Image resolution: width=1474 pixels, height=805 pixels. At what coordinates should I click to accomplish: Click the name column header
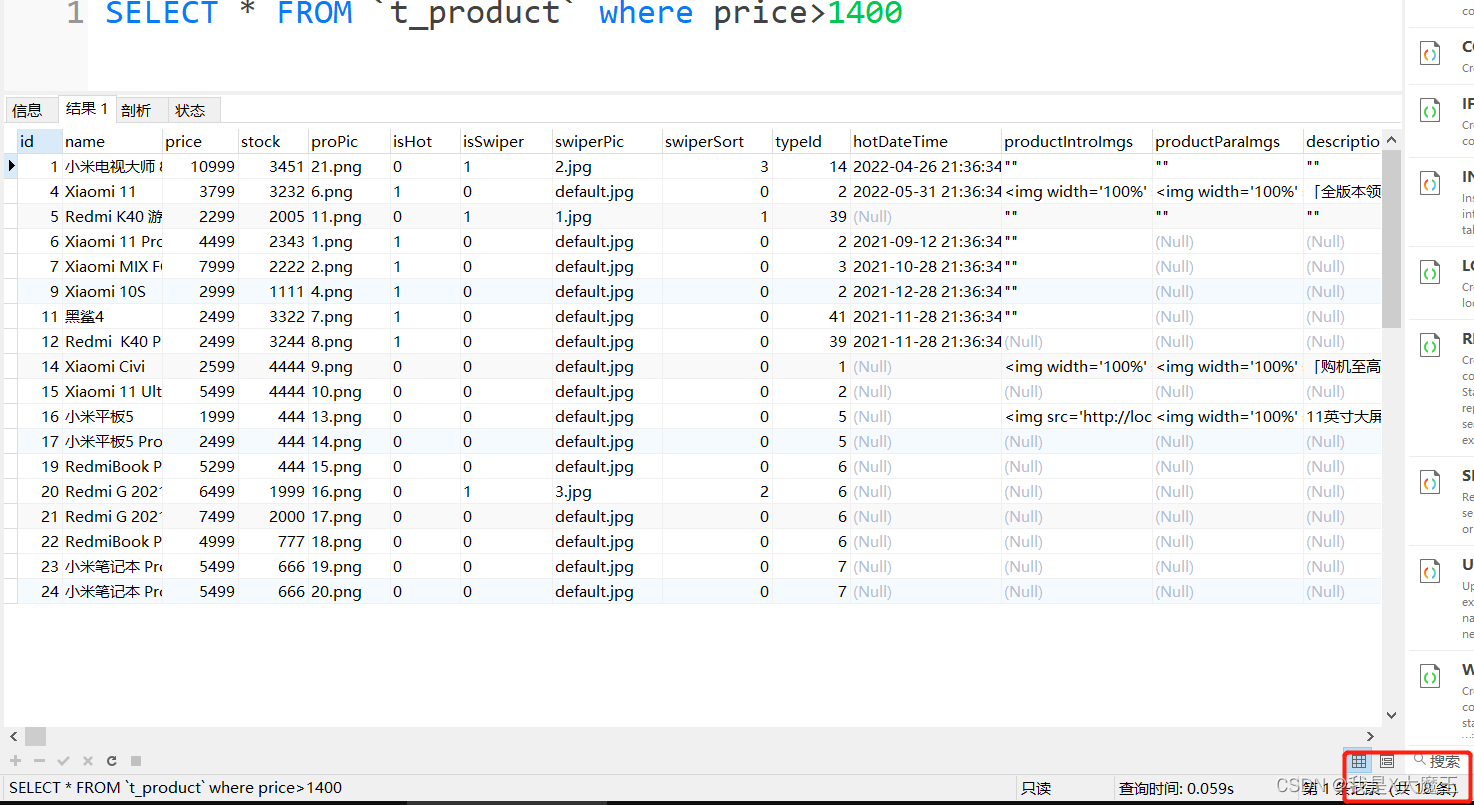pos(112,141)
